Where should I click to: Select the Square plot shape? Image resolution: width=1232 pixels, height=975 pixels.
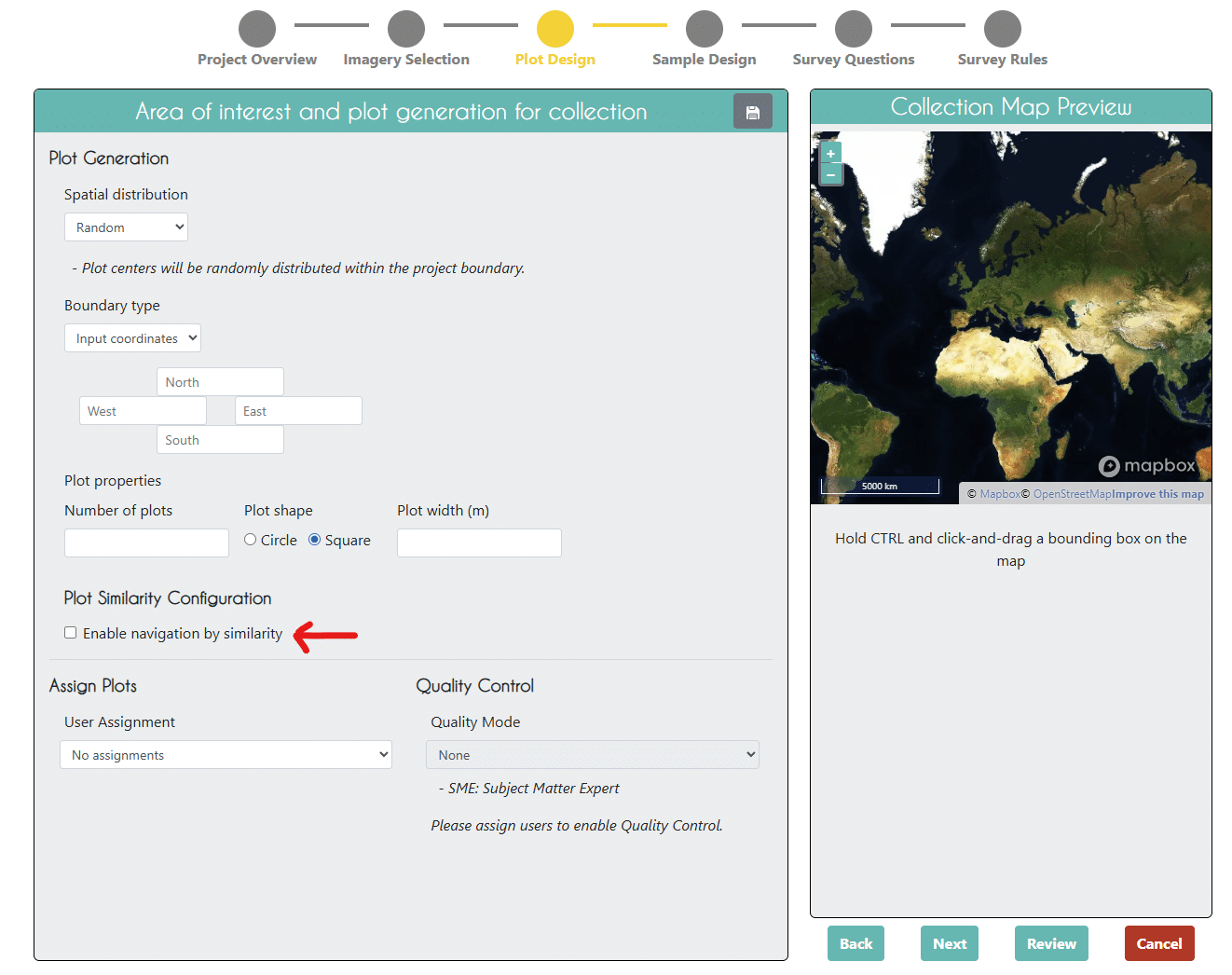(314, 539)
